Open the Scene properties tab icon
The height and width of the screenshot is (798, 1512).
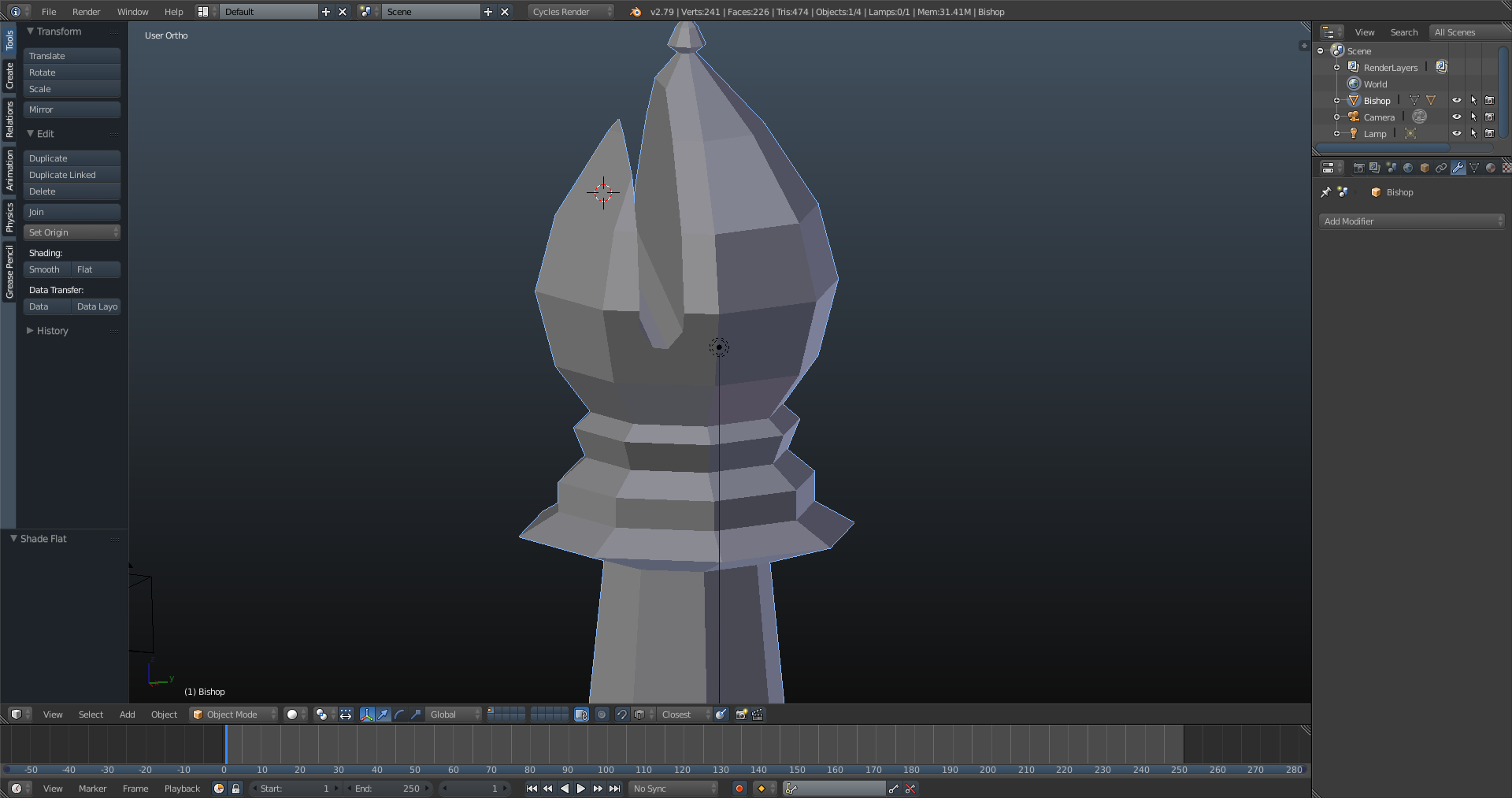tap(1392, 168)
